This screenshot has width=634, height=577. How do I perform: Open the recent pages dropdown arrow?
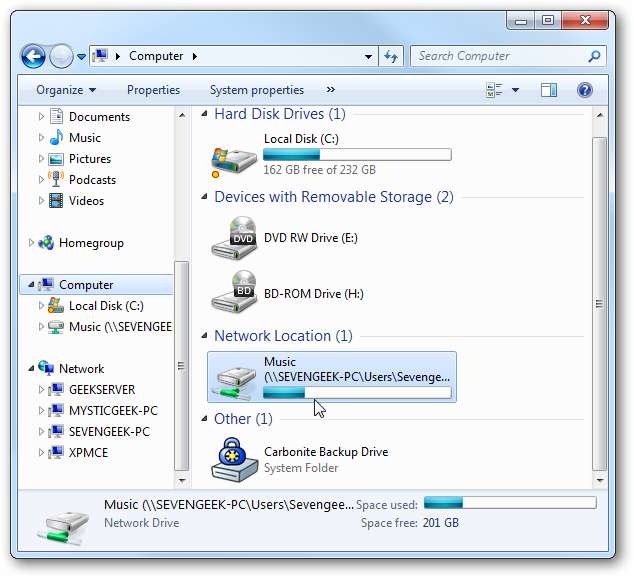81,57
